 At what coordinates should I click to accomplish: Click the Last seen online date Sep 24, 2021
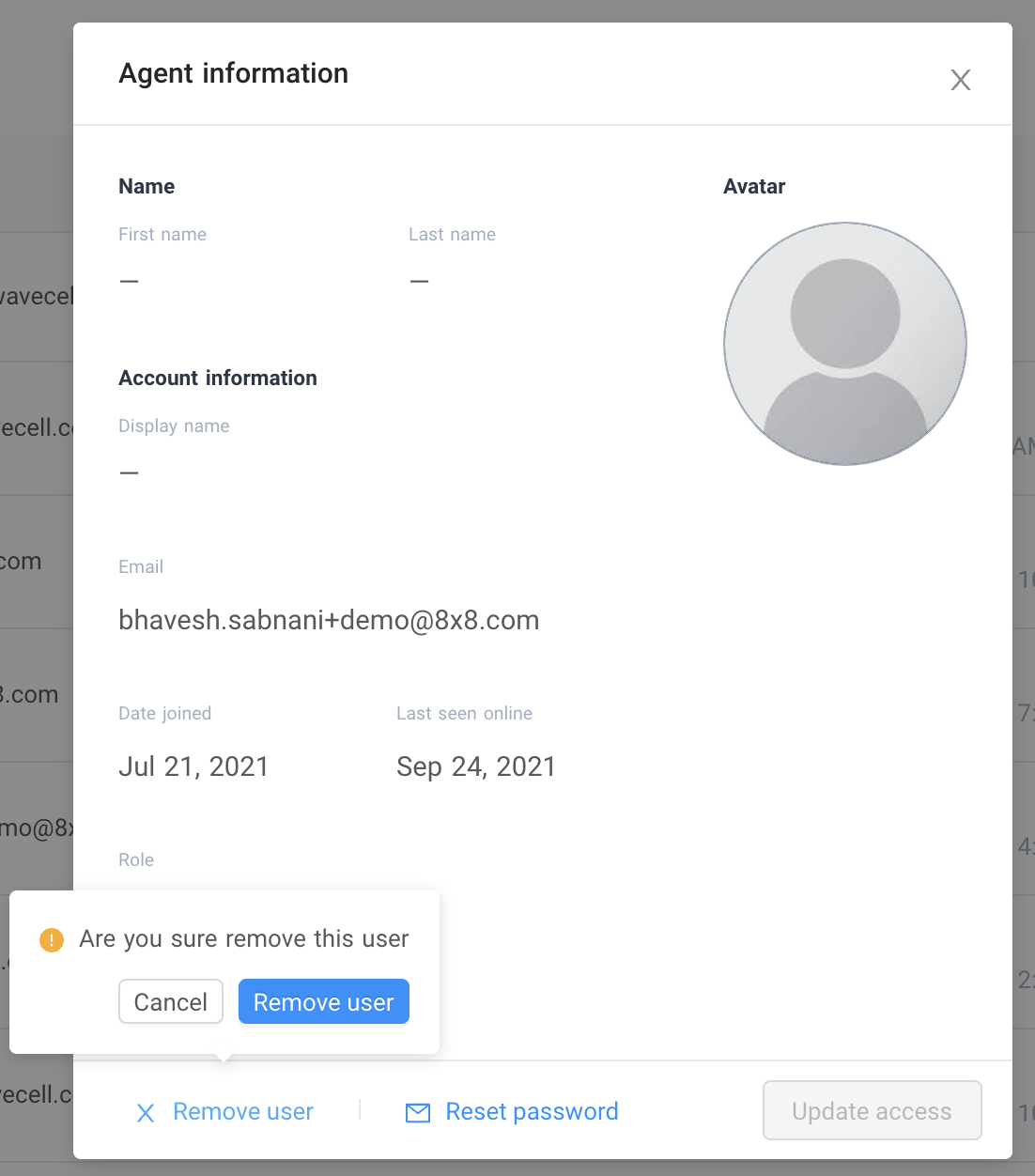(476, 766)
